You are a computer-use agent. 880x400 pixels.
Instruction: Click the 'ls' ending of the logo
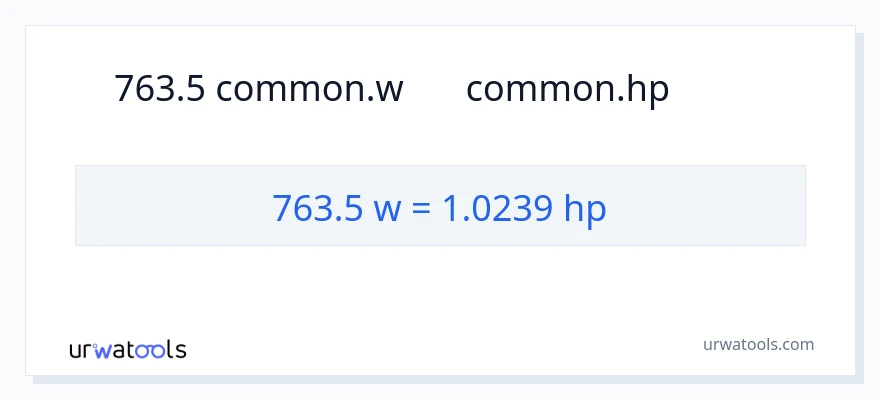(x=176, y=350)
